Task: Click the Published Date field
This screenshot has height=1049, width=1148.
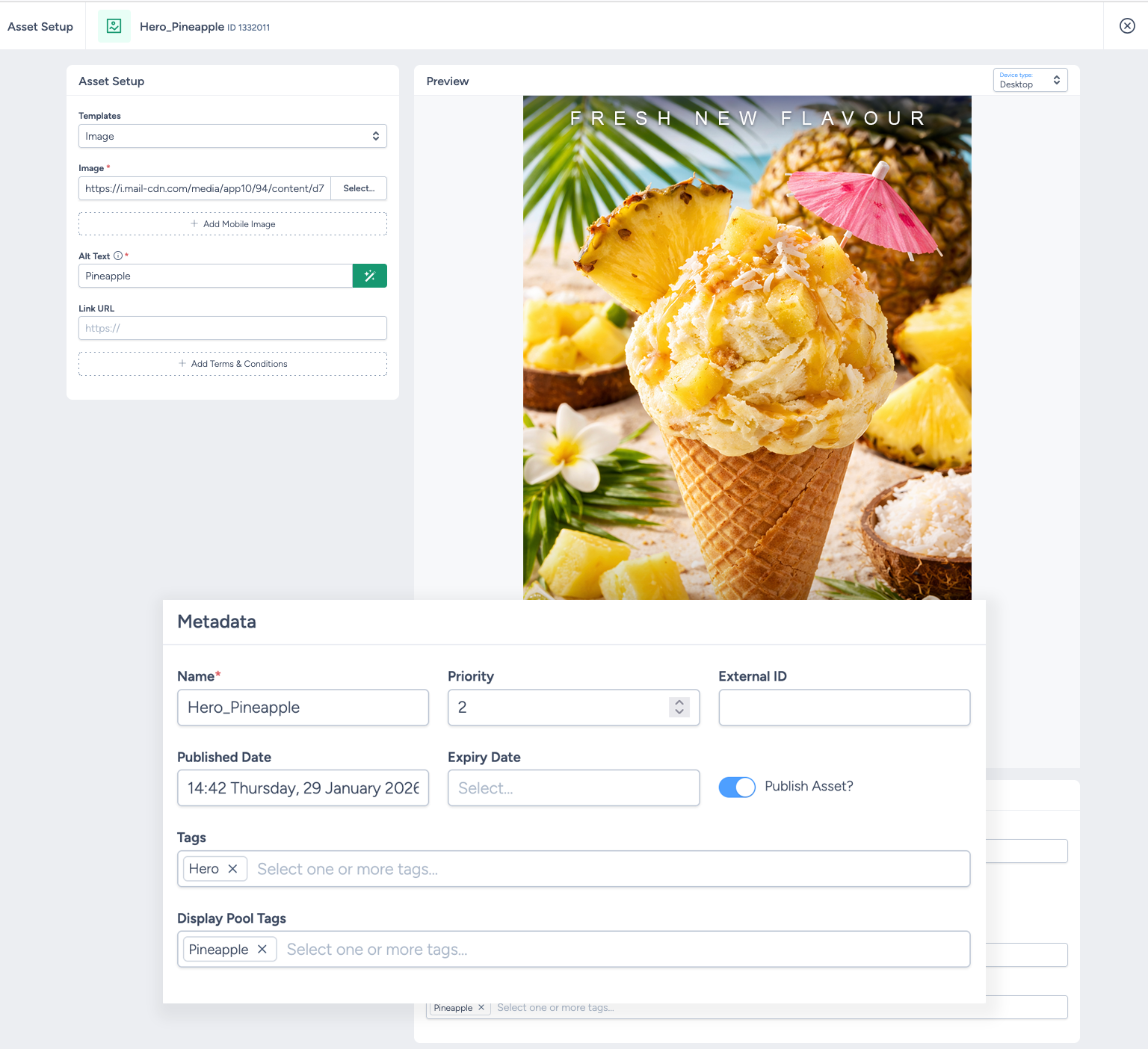Action: 302,787
